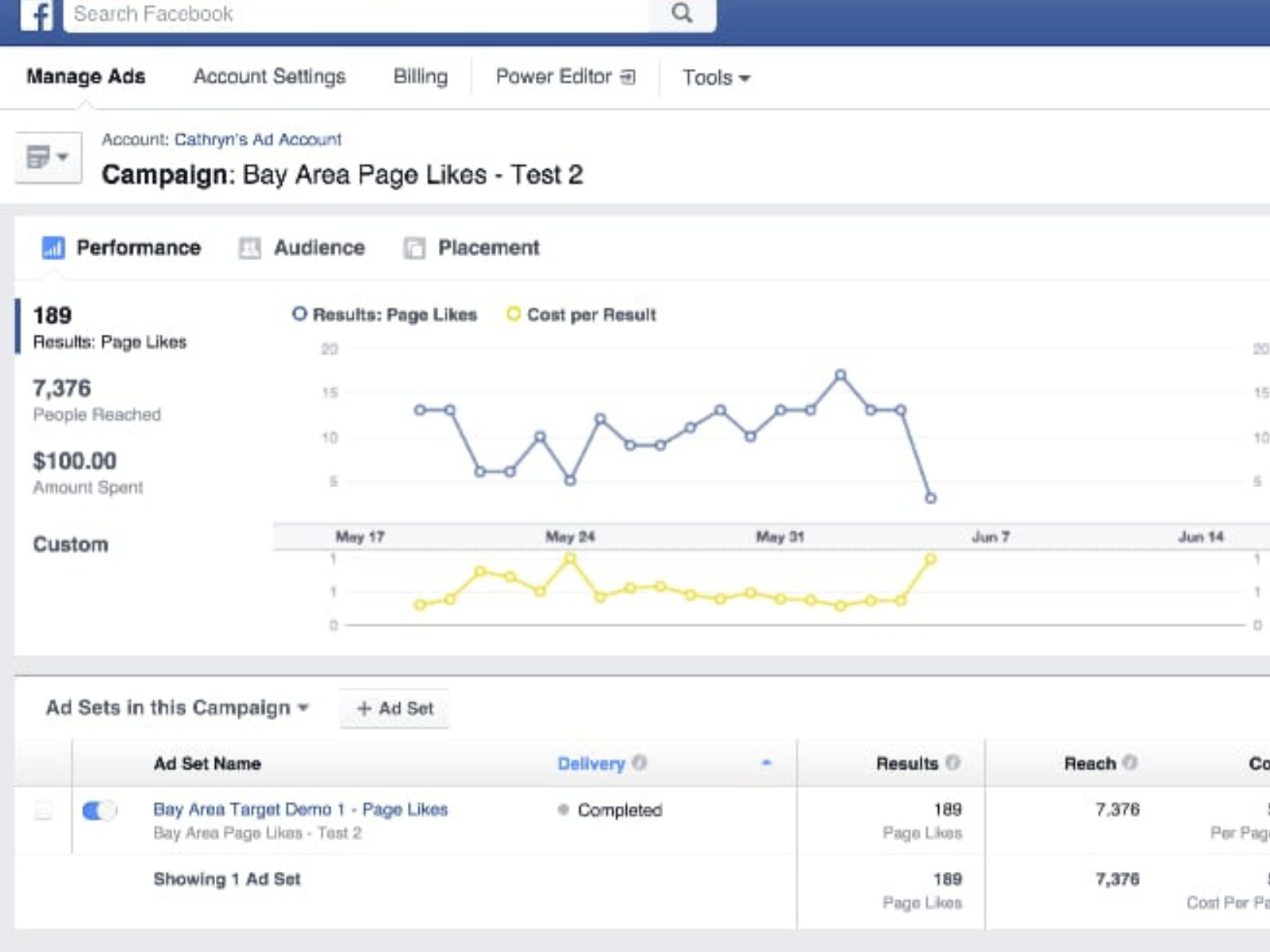This screenshot has height=952, width=1270.
Task: Select the 189 Results Page Likes metric
Action: pyautogui.click(x=110, y=328)
